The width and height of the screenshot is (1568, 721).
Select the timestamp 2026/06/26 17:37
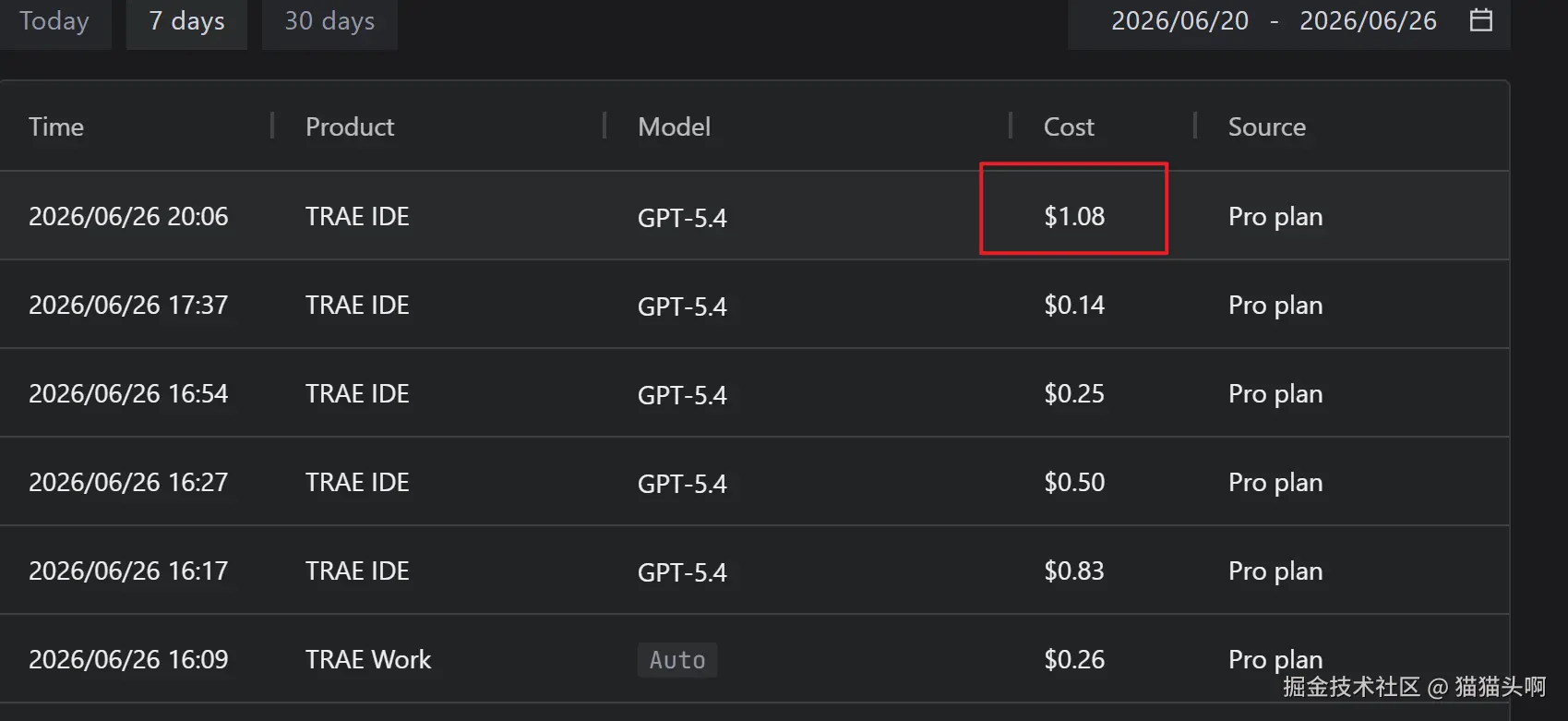pyautogui.click(x=128, y=305)
